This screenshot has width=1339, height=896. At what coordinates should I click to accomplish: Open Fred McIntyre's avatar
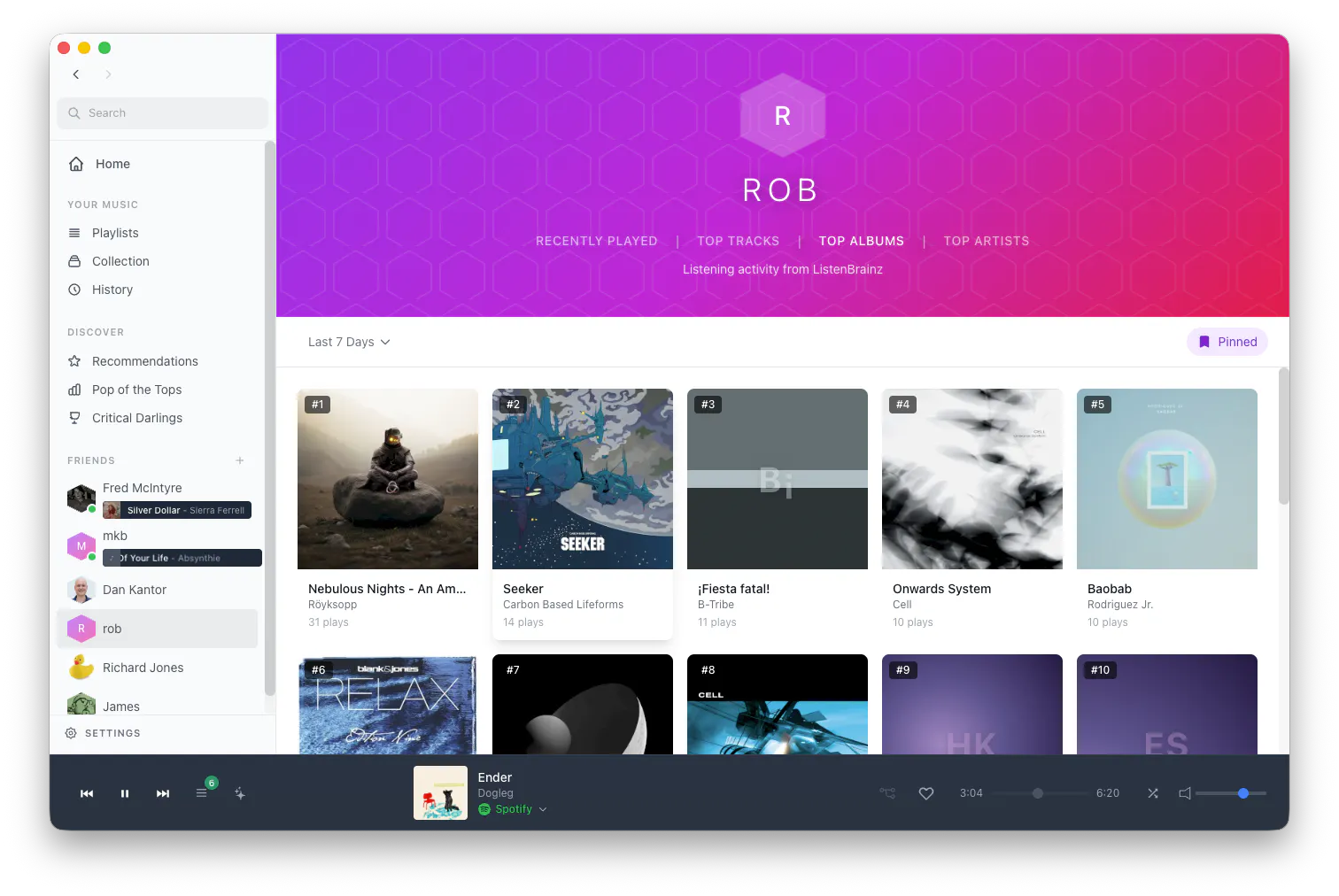click(81, 498)
